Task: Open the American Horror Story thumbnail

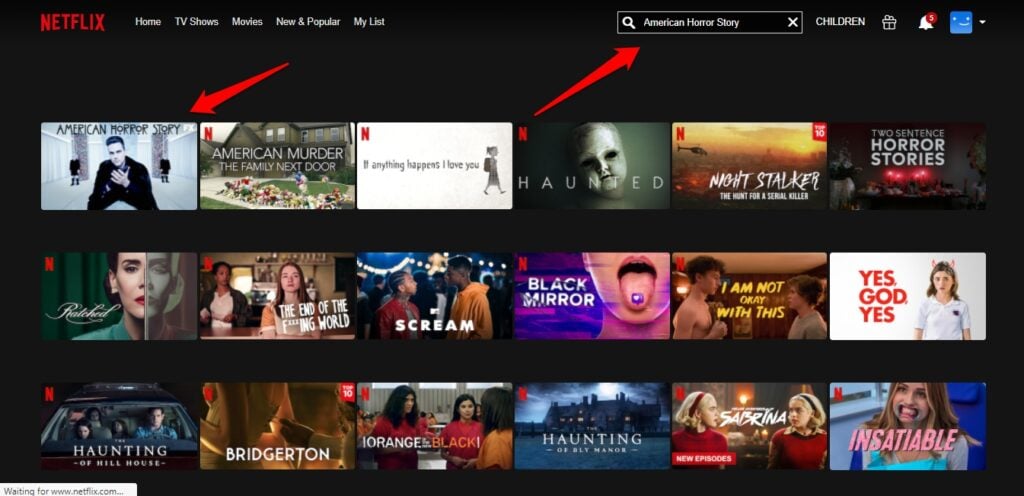Action: (119, 166)
